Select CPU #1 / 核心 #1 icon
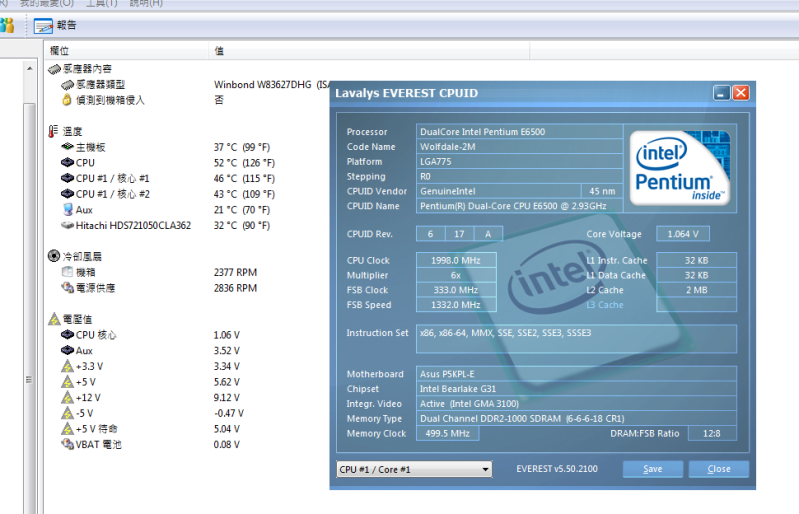 pos(67,178)
